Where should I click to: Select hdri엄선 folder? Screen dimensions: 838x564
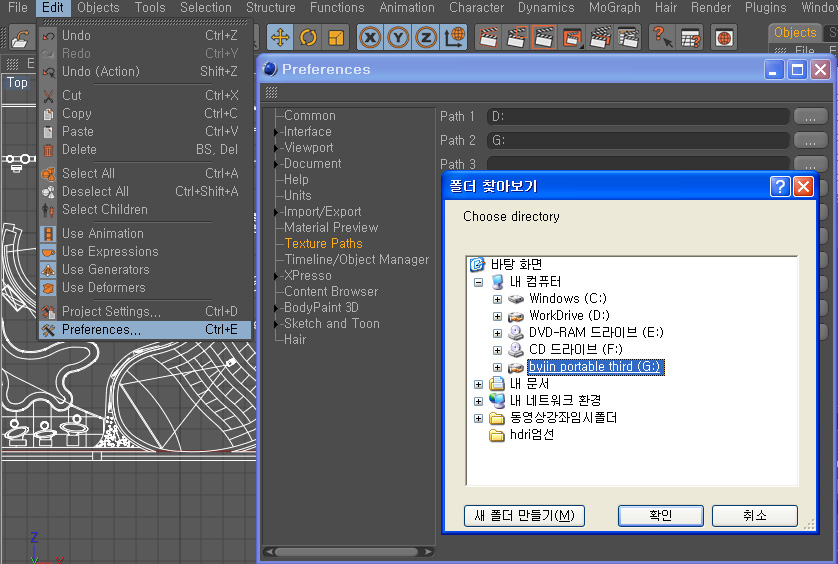532,435
